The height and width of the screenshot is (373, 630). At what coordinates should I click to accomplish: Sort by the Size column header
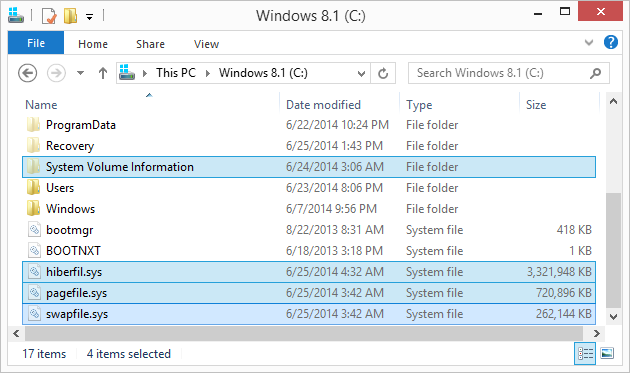[x=536, y=105]
